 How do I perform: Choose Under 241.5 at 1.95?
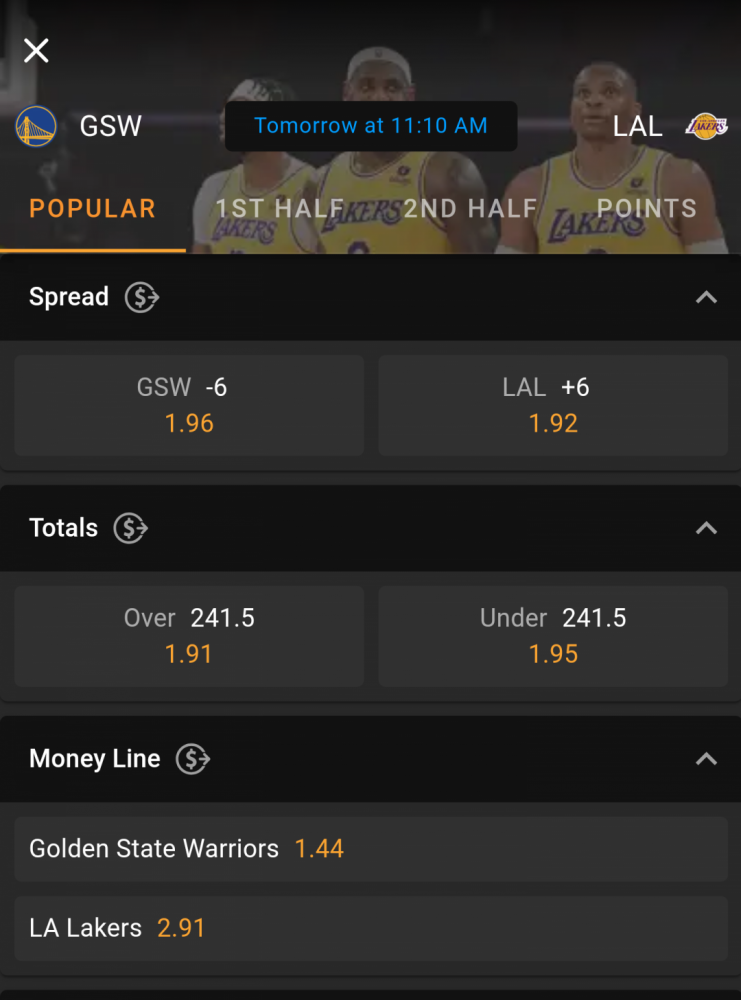coord(553,636)
